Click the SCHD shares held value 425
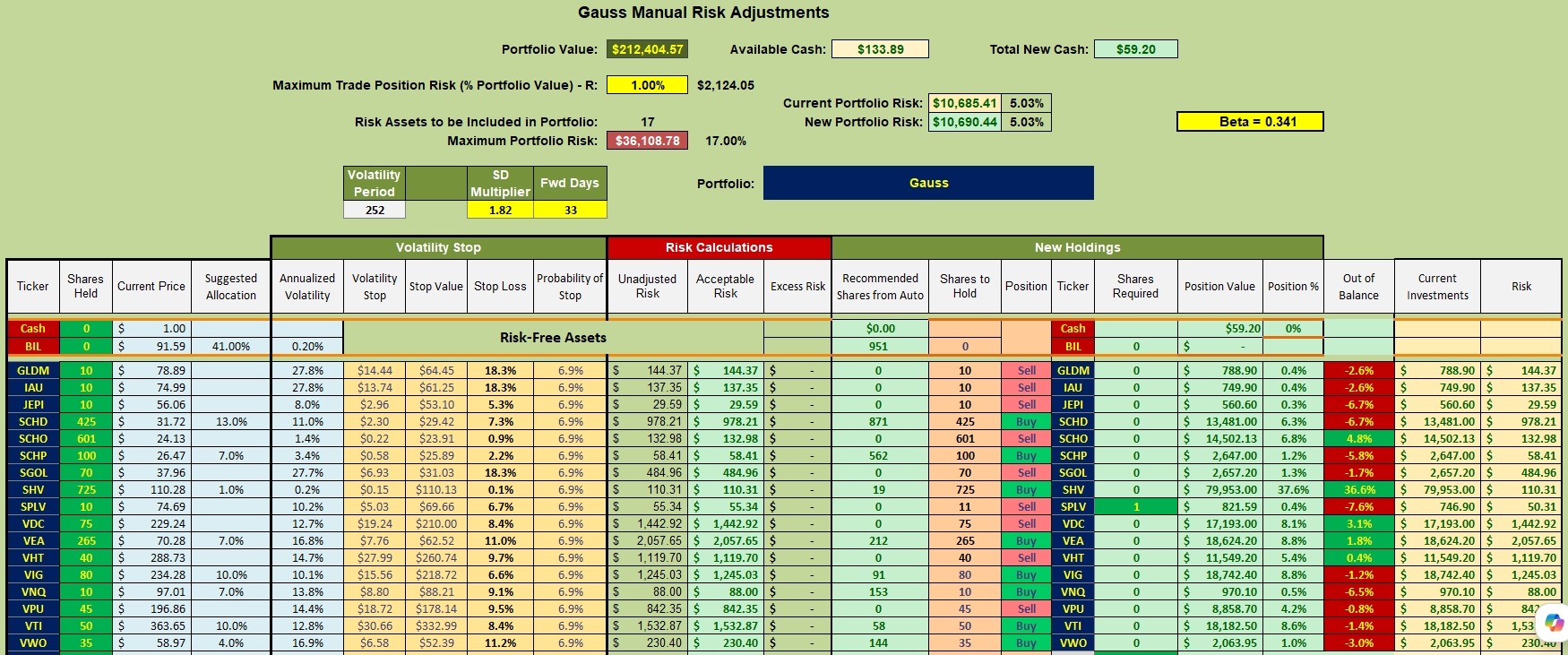The height and width of the screenshot is (655, 1568). pos(86,421)
